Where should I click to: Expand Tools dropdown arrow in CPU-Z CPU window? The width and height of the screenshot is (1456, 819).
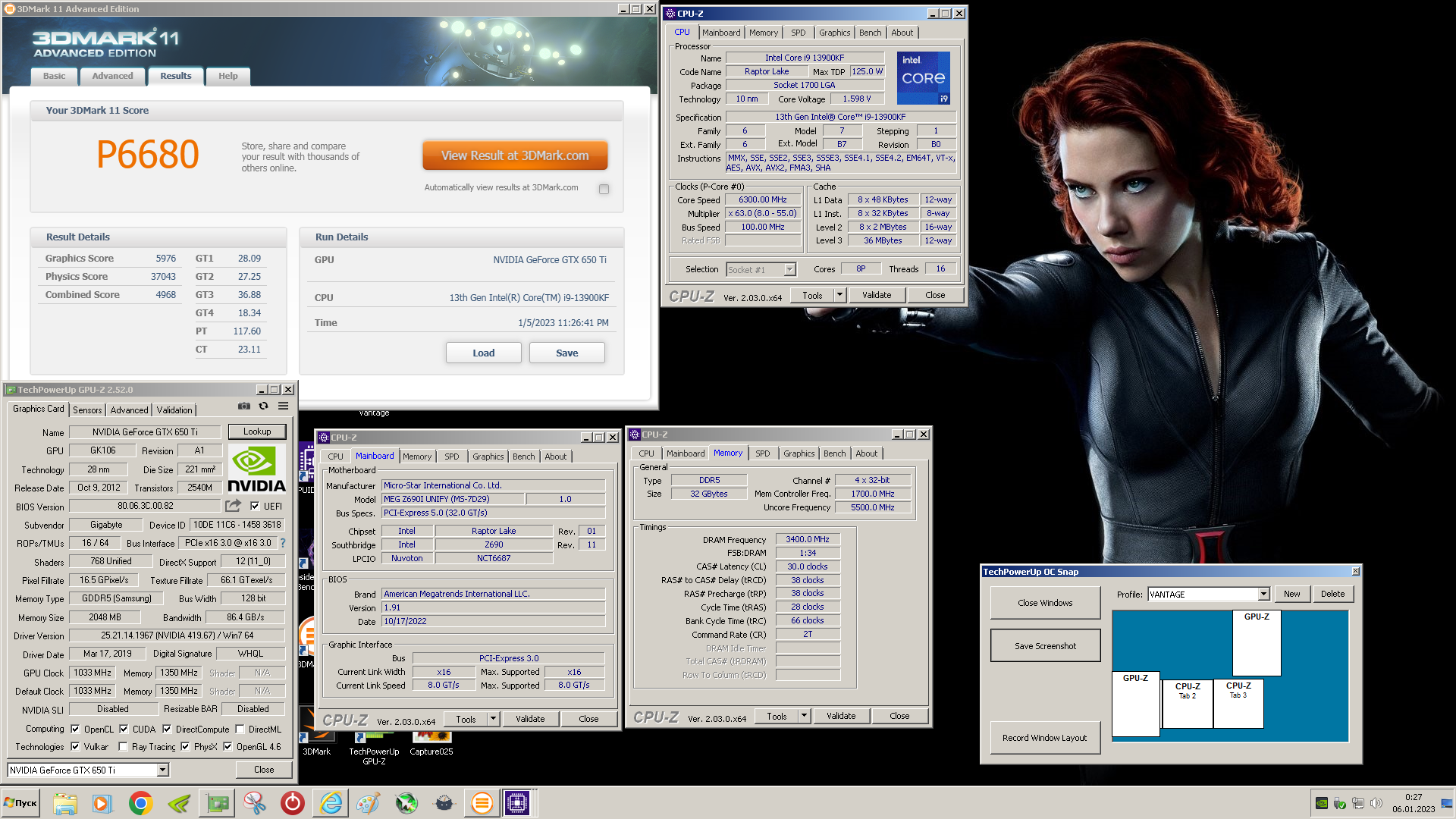(839, 295)
